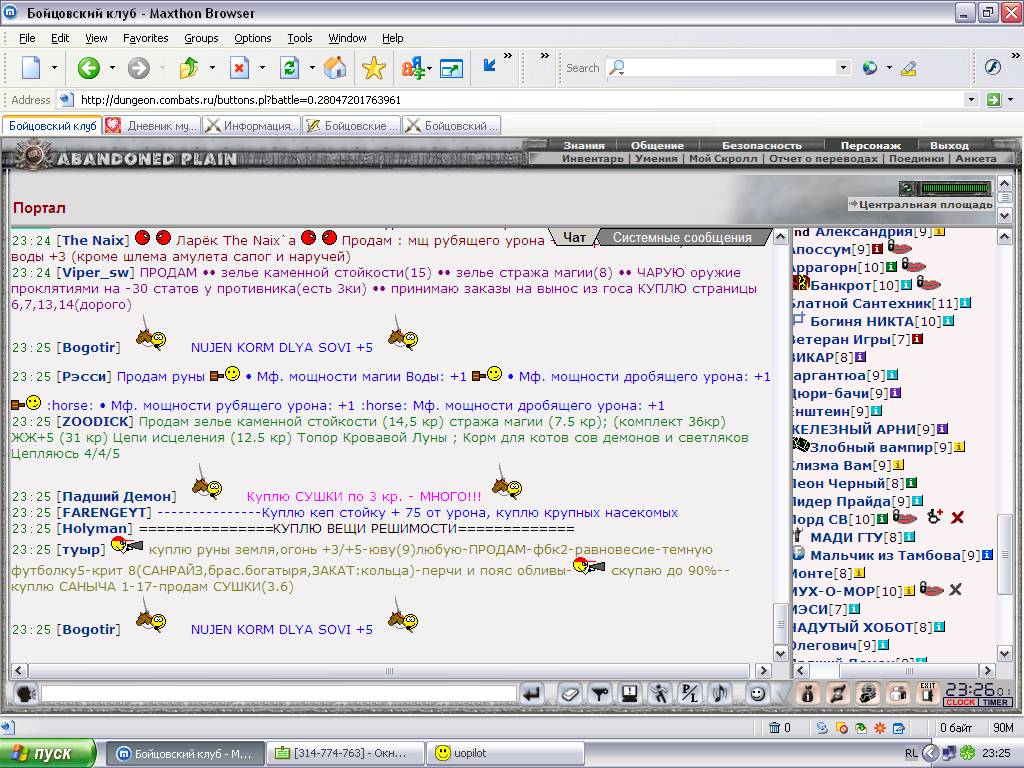Click the Refresh page icon

pos(289,67)
